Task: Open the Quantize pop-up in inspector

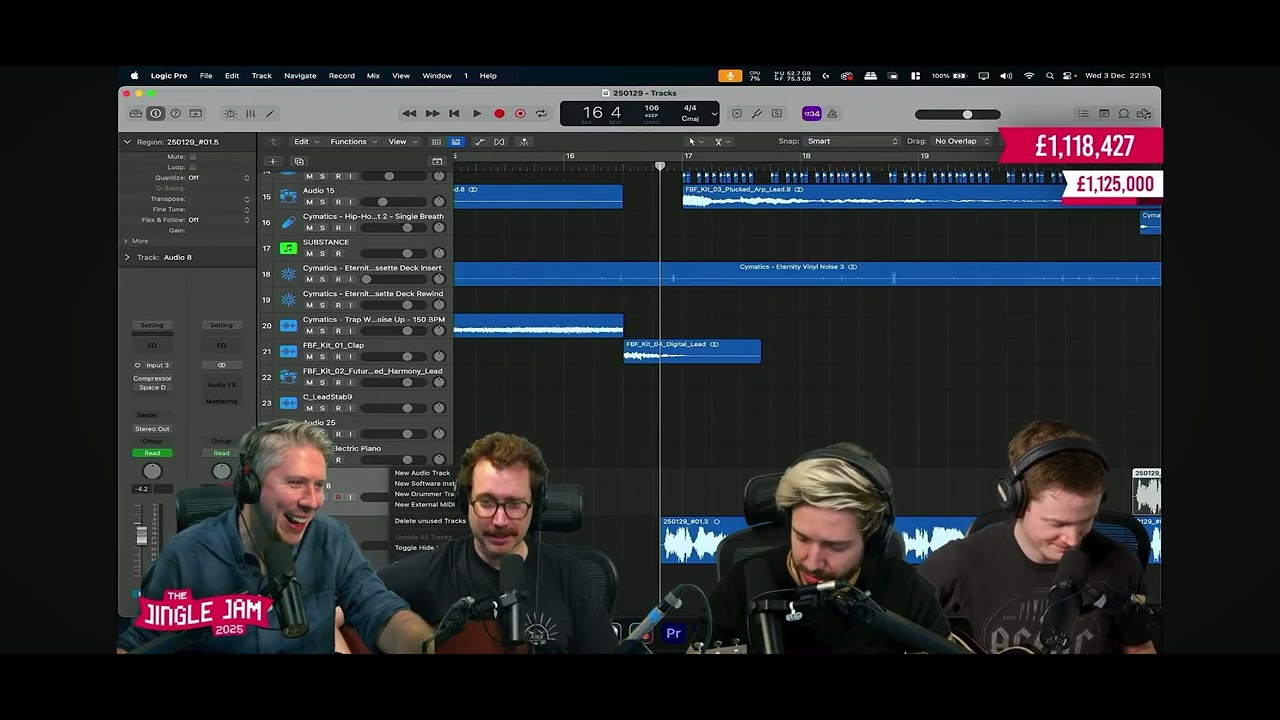Action: (x=219, y=178)
